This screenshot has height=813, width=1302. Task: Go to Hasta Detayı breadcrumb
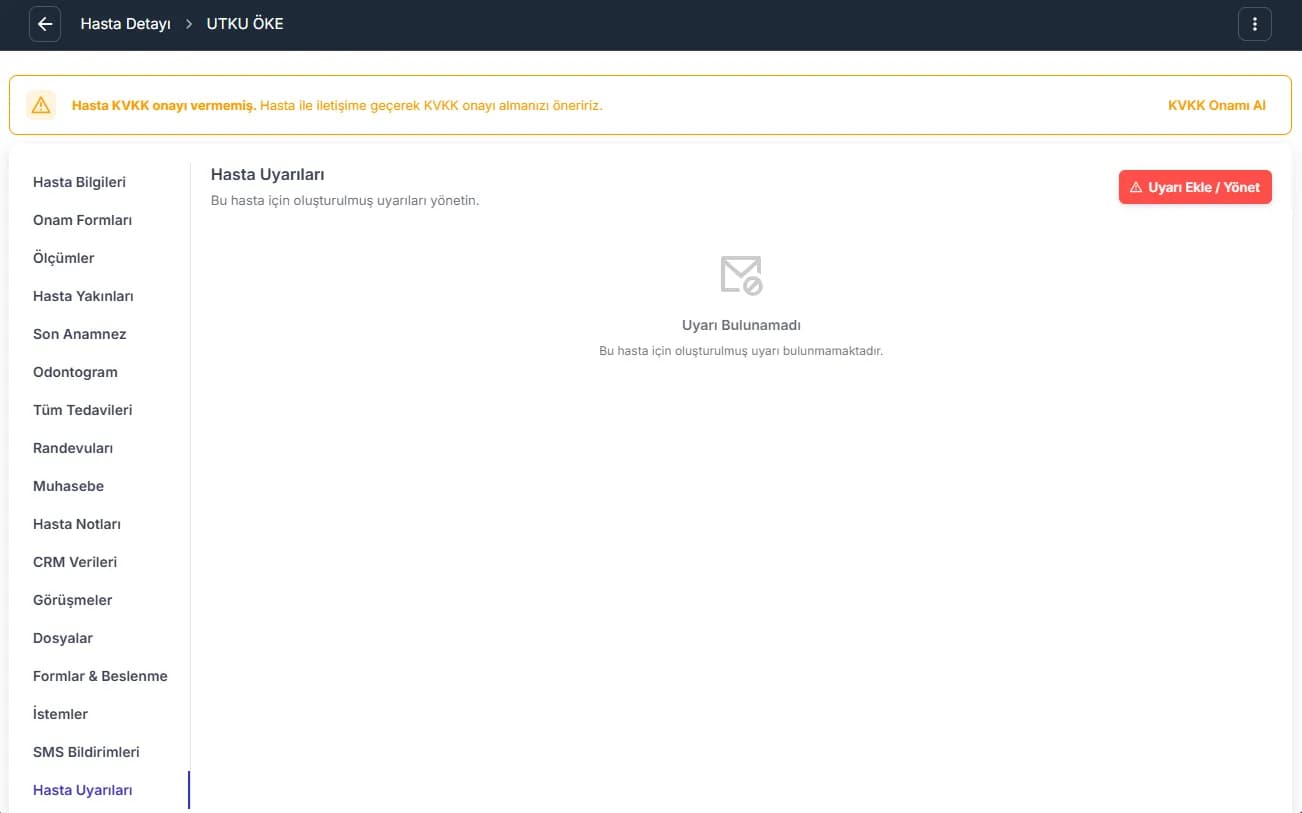(x=125, y=24)
